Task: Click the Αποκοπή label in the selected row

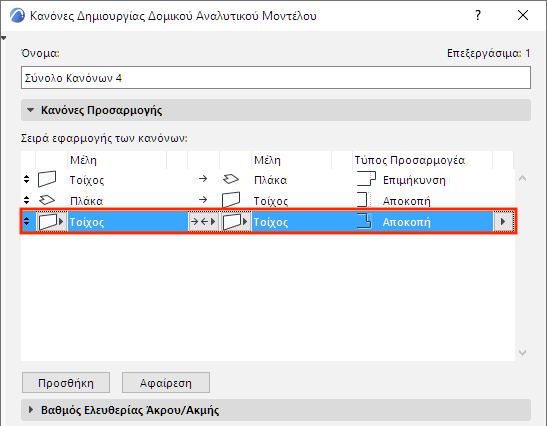Action: click(407, 222)
